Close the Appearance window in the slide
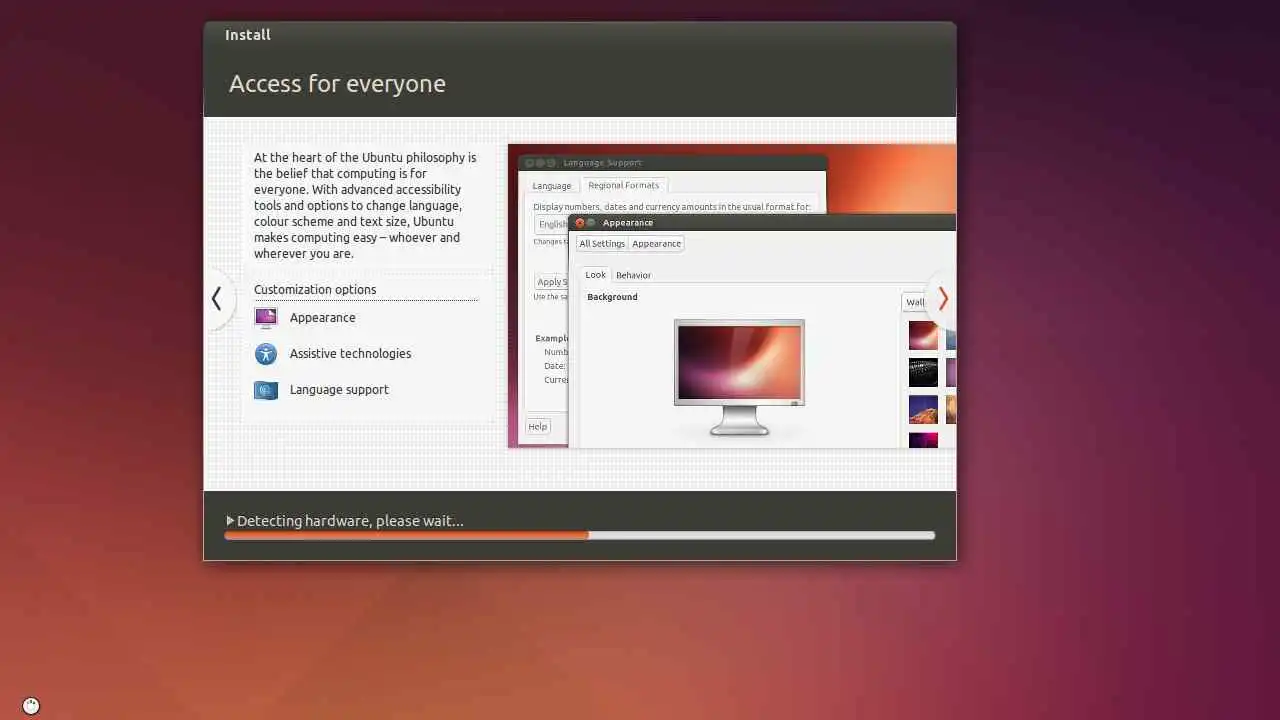The image size is (1280, 720). click(x=579, y=223)
